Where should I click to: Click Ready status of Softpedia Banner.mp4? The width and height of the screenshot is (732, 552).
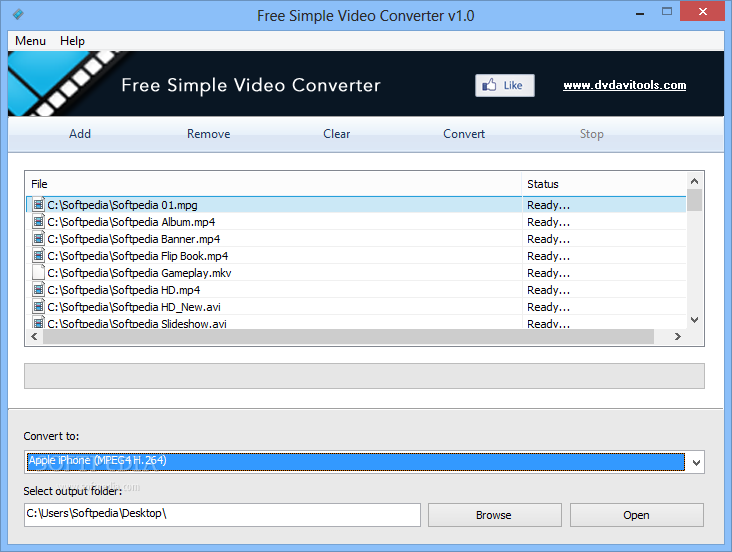tap(549, 239)
